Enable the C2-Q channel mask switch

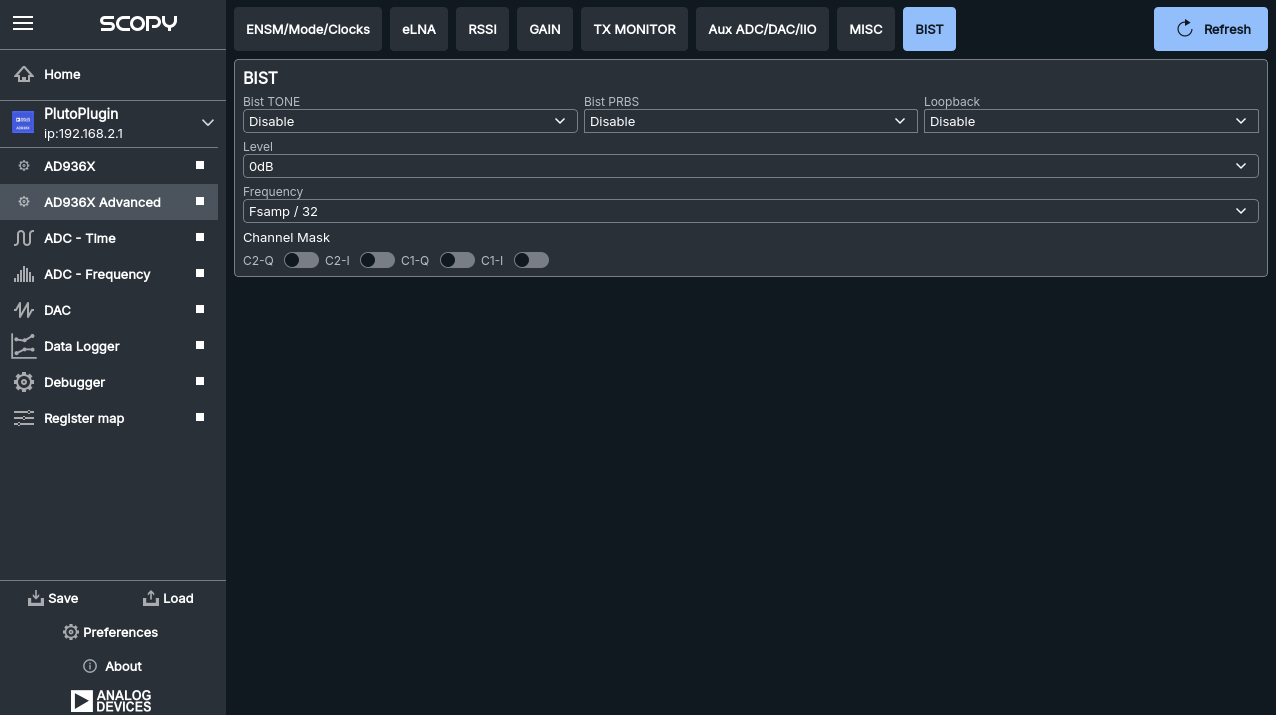click(x=301, y=260)
